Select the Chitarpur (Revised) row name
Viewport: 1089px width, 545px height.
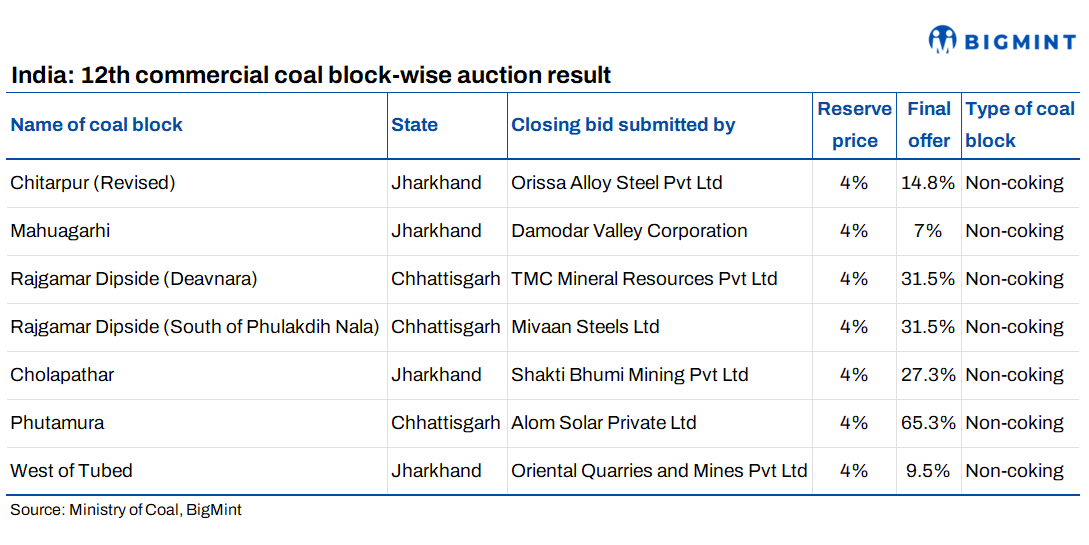coord(92,183)
